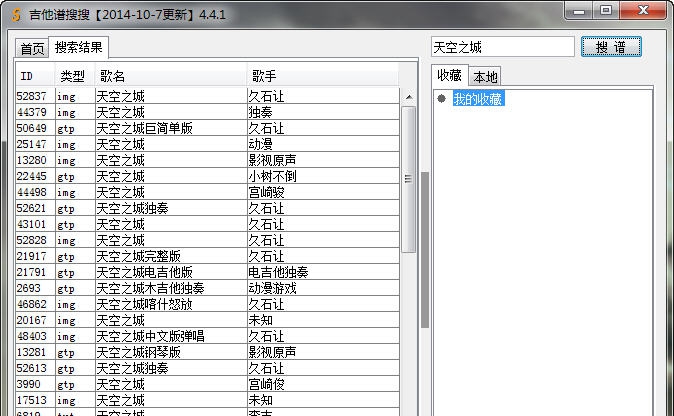Click the 搜谱 search button
Image resolution: width=674 pixels, height=416 pixels.
pos(611,47)
